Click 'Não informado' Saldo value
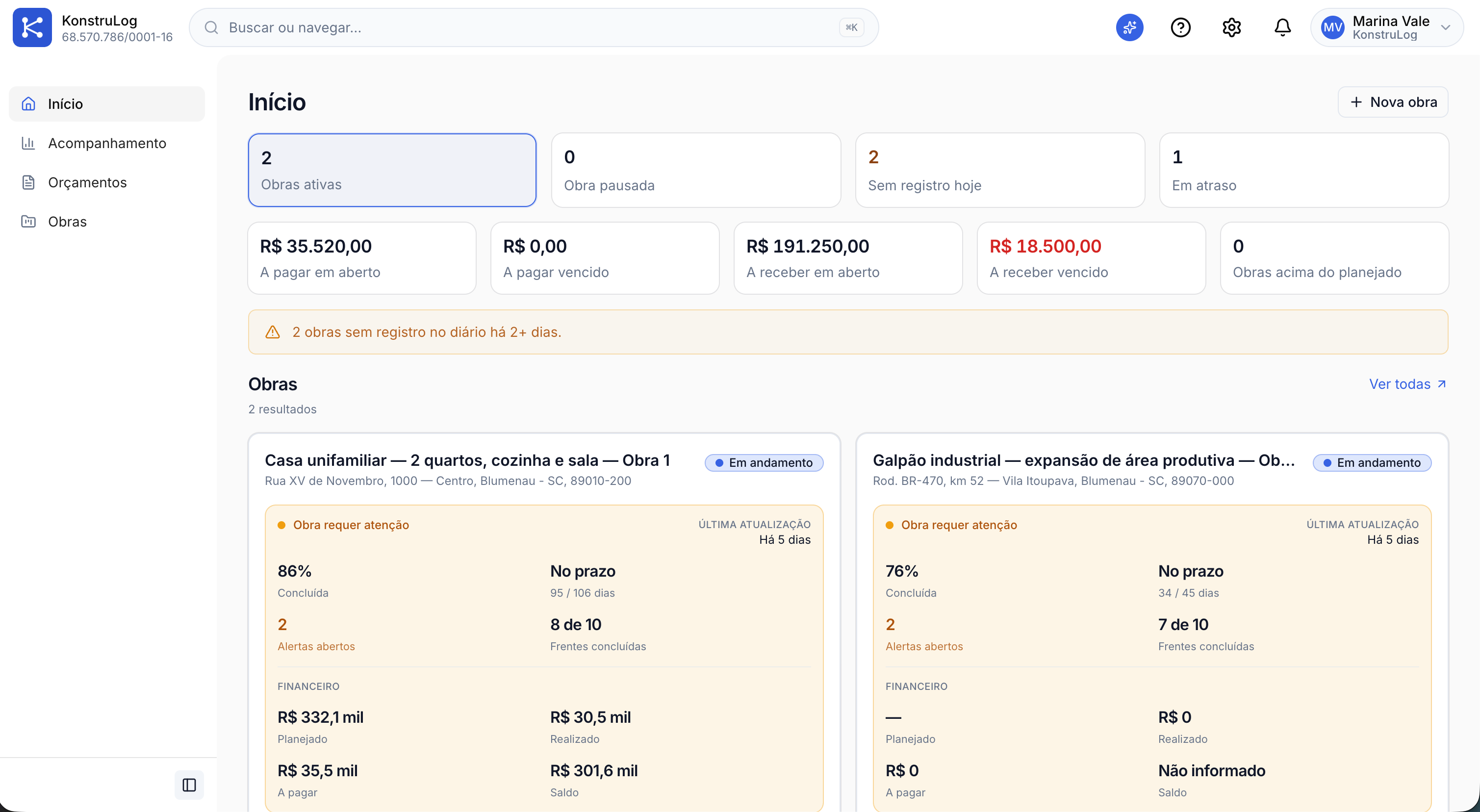 click(1212, 771)
